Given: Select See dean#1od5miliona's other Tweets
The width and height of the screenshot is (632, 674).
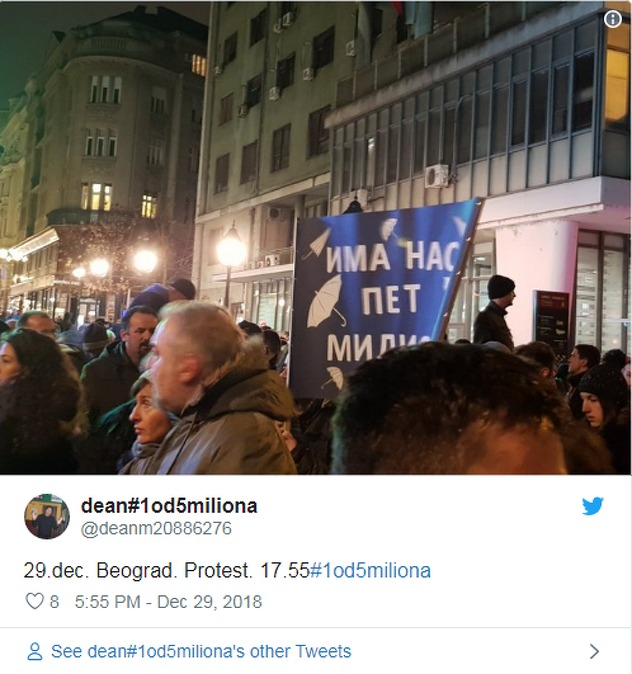Looking at the screenshot, I should (x=201, y=651).
